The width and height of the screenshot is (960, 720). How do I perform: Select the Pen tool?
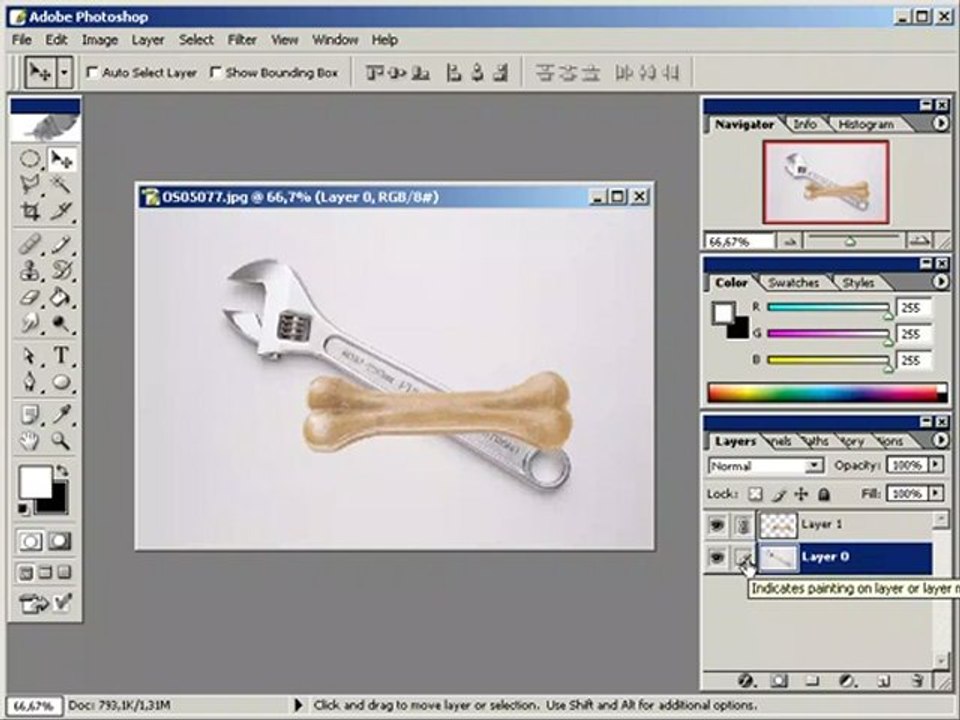(x=29, y=382)
